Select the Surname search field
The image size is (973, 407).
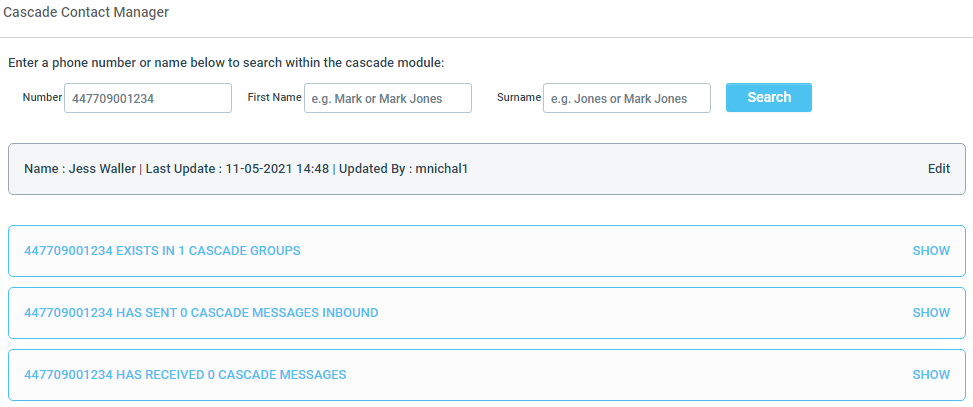(x=627, y=98)
